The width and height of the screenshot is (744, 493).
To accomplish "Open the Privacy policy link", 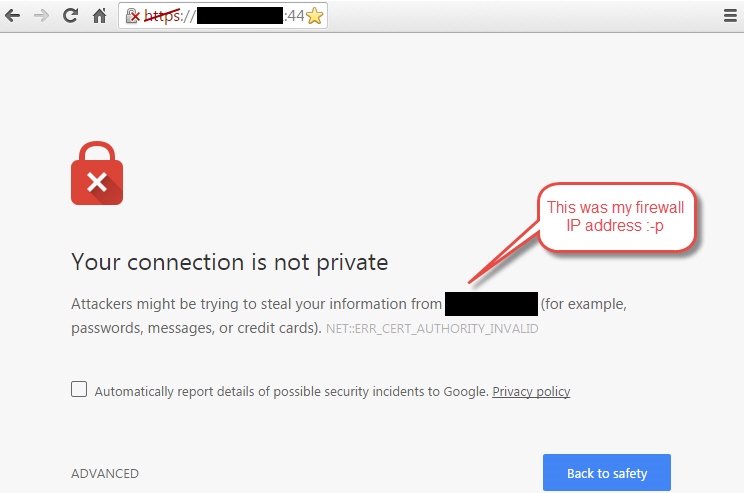I will pos(531,391).
